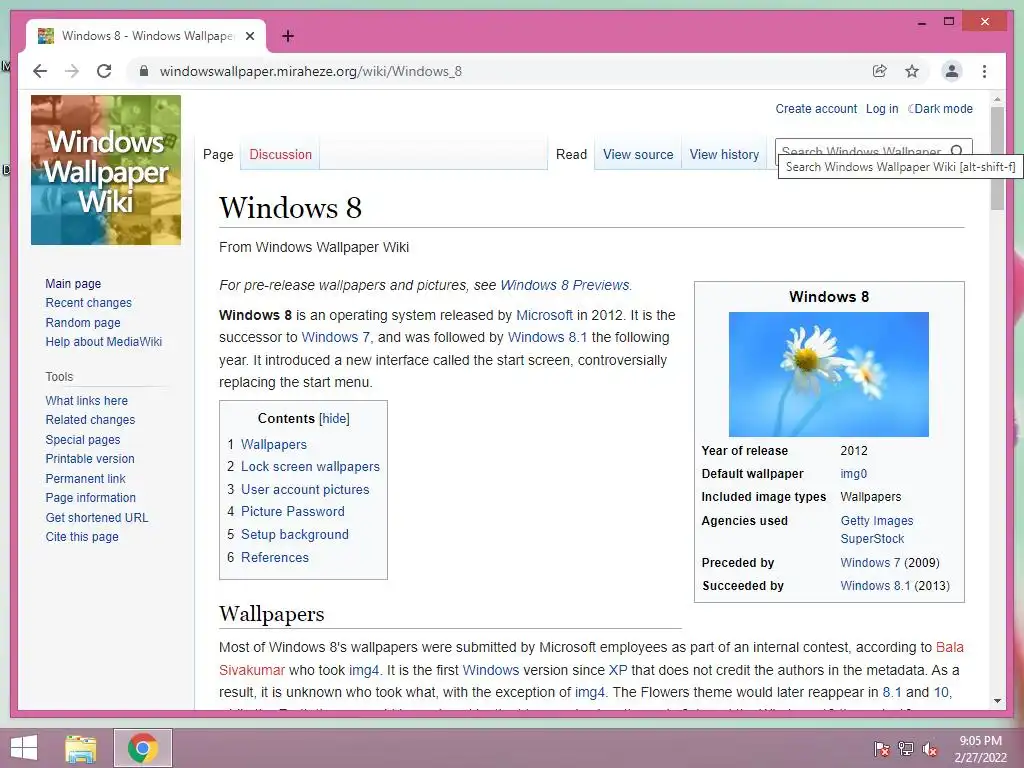
Task: Open File Explorer from the taskbar
Action: pos(81,748)
